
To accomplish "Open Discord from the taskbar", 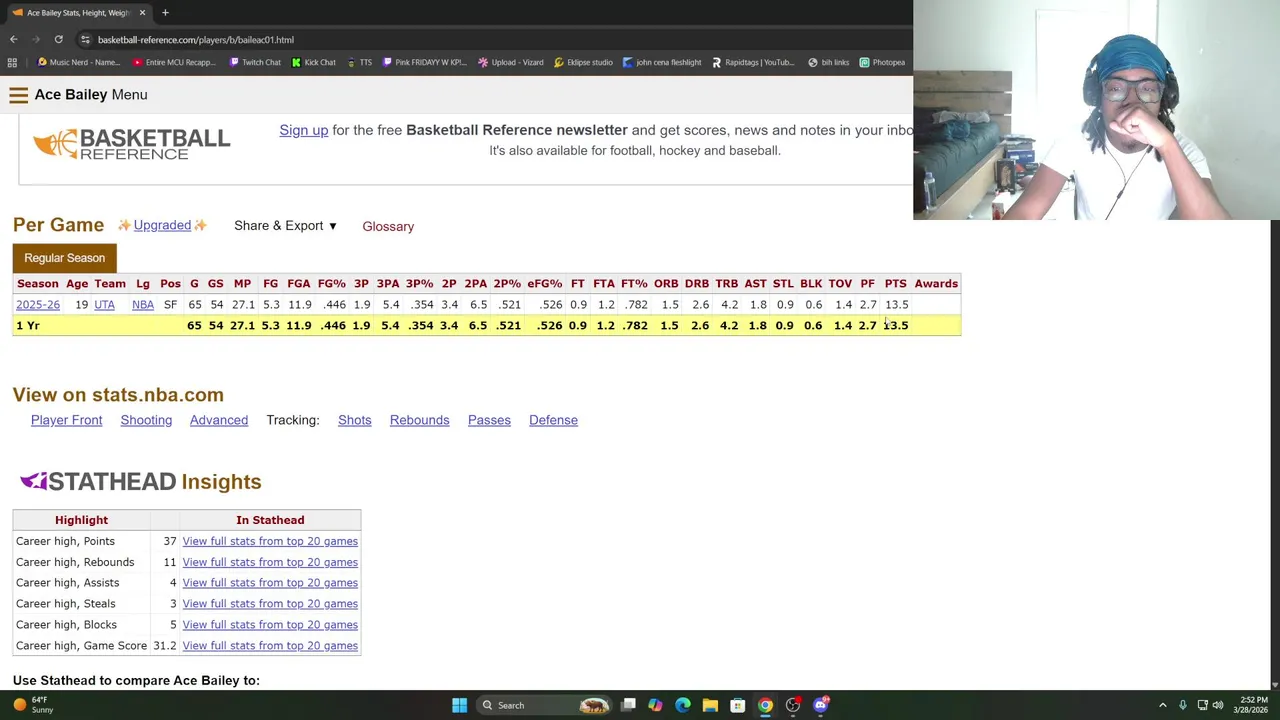I will click(x=820, y=705).
